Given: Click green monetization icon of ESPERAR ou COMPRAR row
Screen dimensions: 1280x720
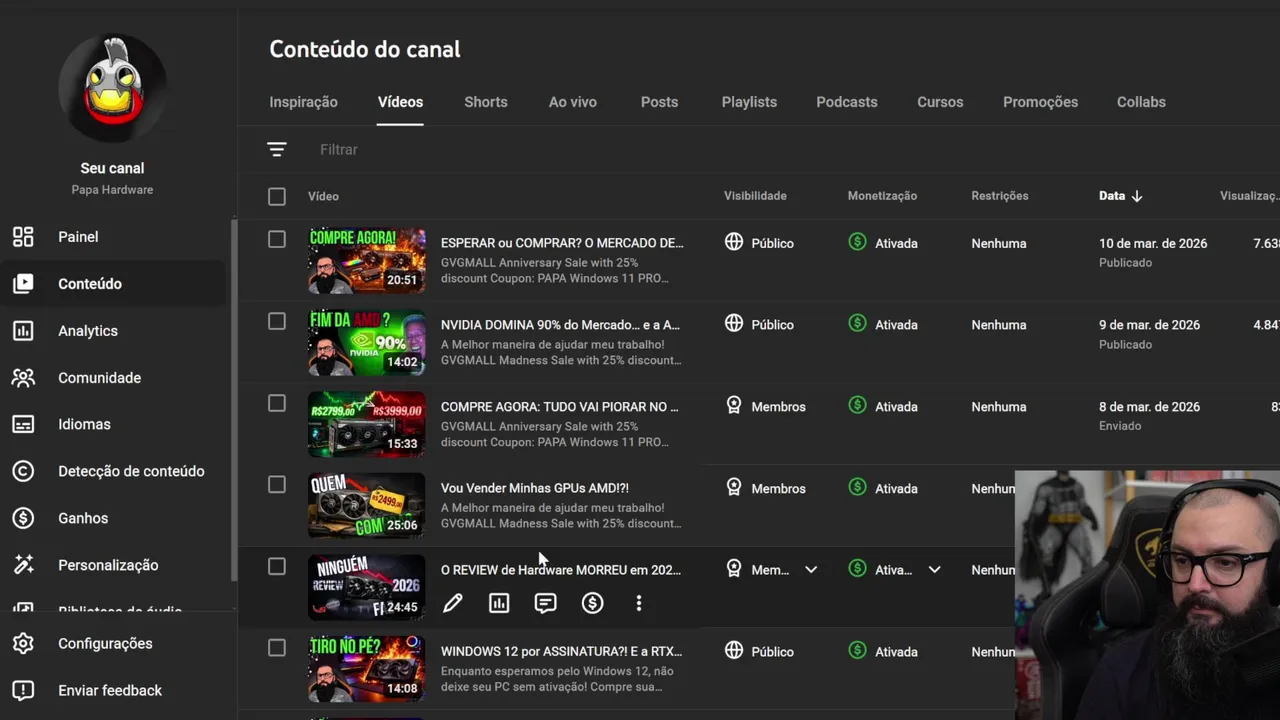Looking at the screenshot, I should tap(857, 242).
